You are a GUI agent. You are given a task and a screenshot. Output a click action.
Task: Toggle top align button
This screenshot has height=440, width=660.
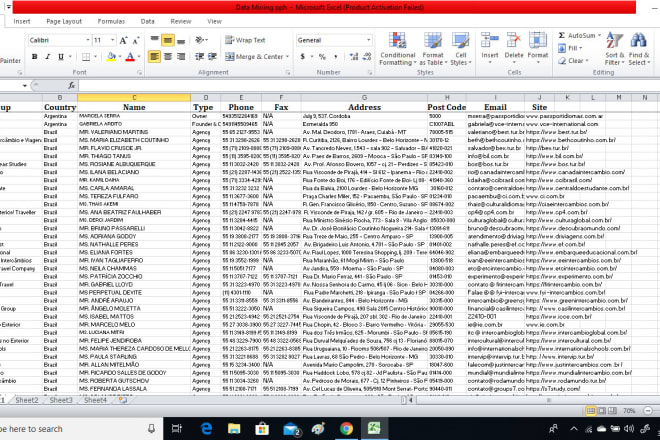coord(154,40)
